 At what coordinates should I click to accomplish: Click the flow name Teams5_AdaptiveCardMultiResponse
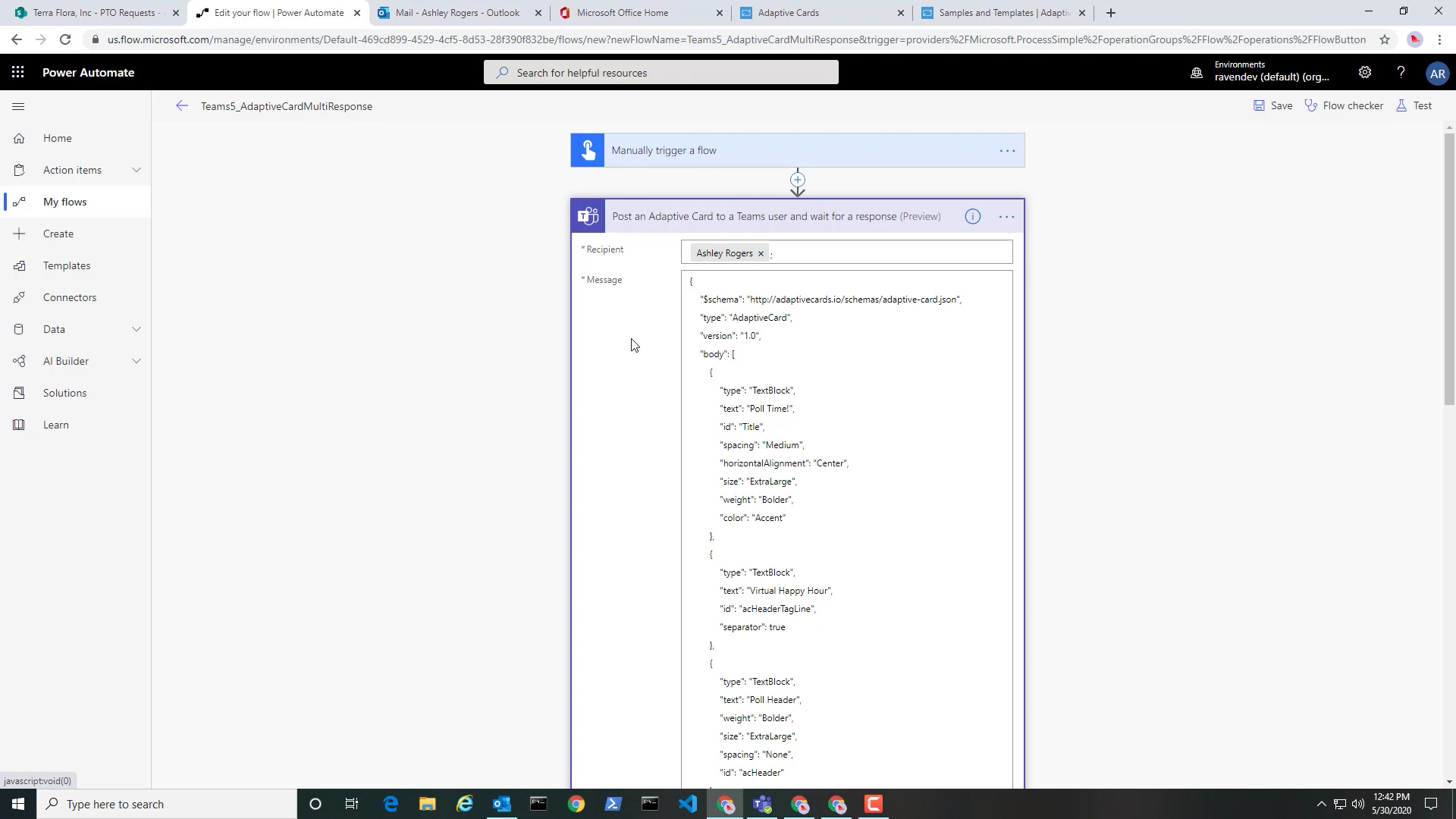287,106
